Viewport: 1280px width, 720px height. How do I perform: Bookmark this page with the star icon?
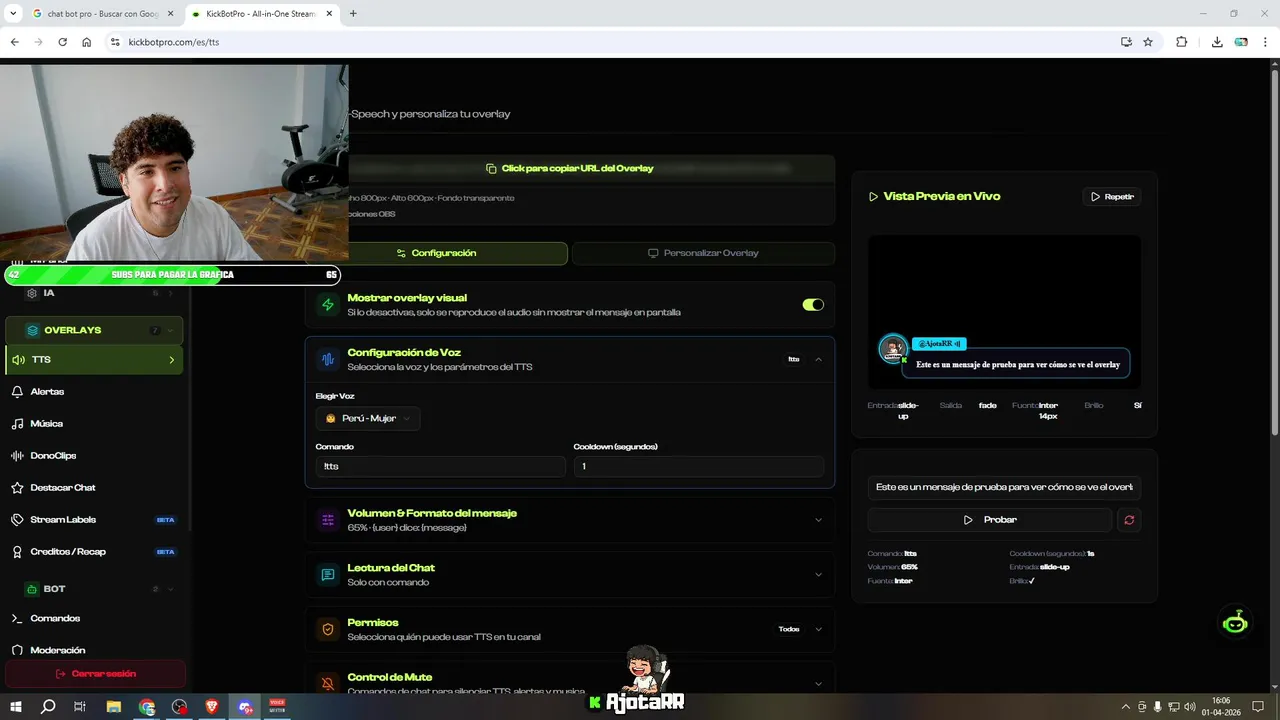coord(1148,42)
